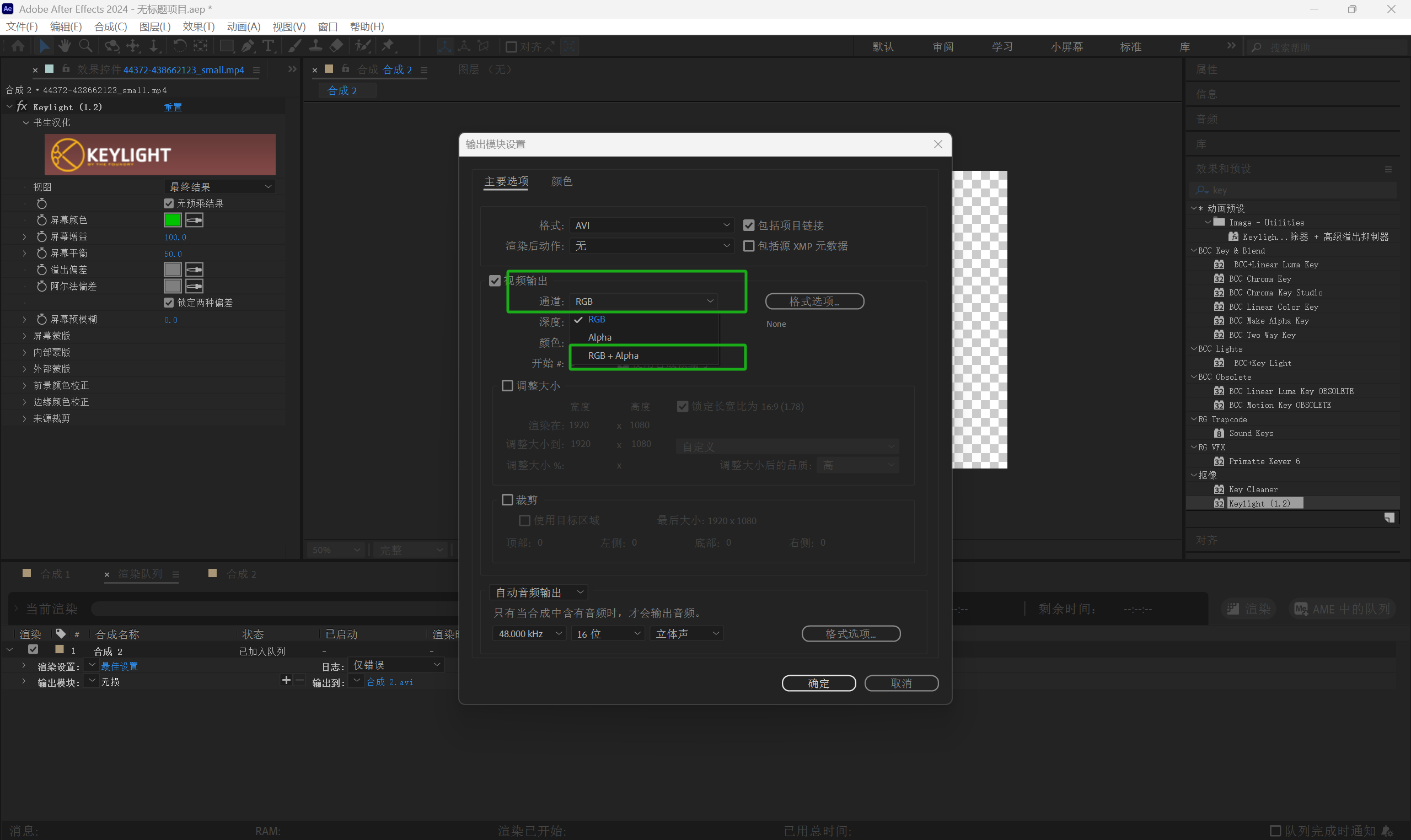Click the alpha bias eyedropper icon
The image size is (1411, 840).
[194, 286]
